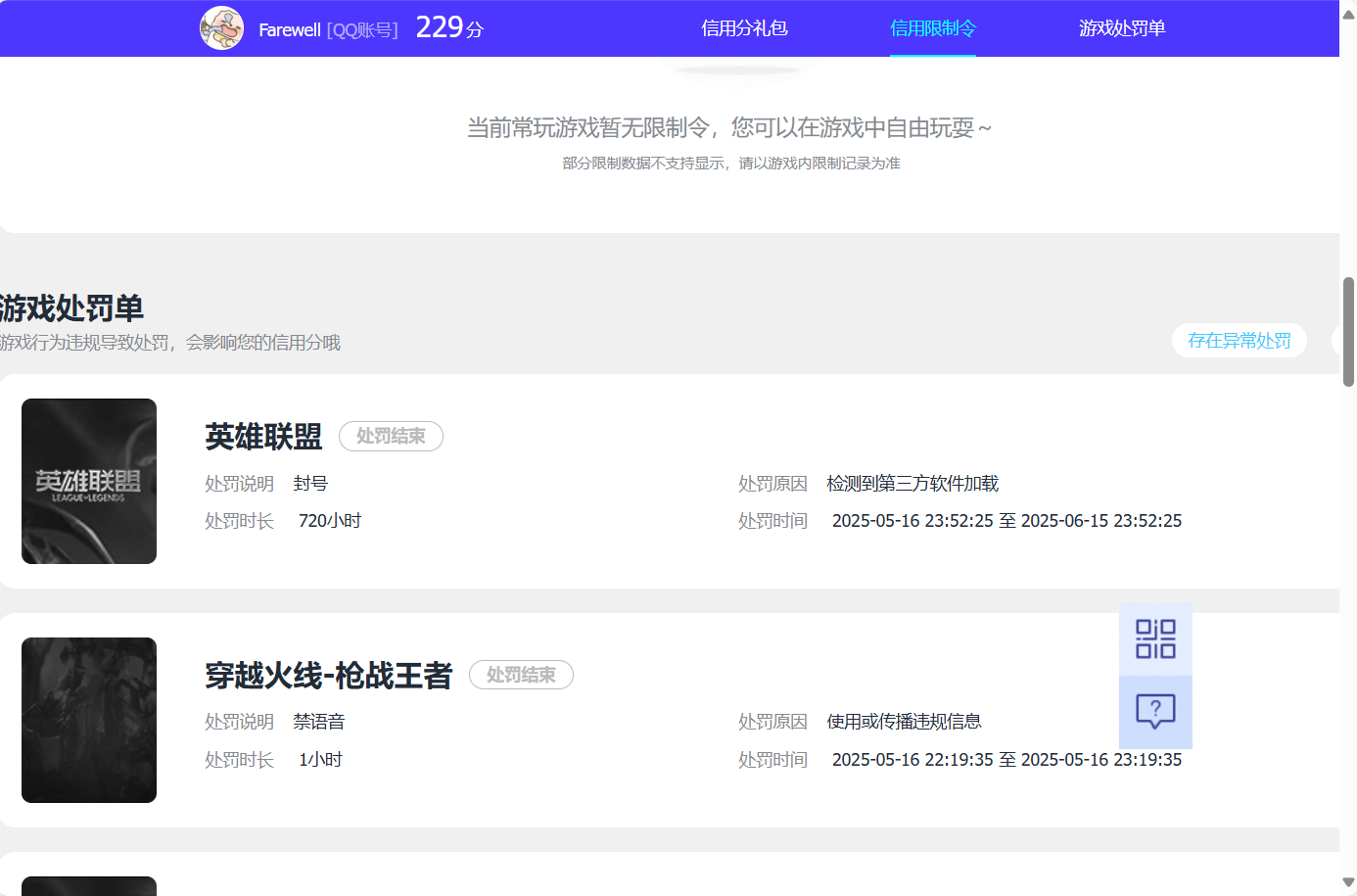
Task: Select the 信用限制令 tab
Action: [x=933, y=28]
